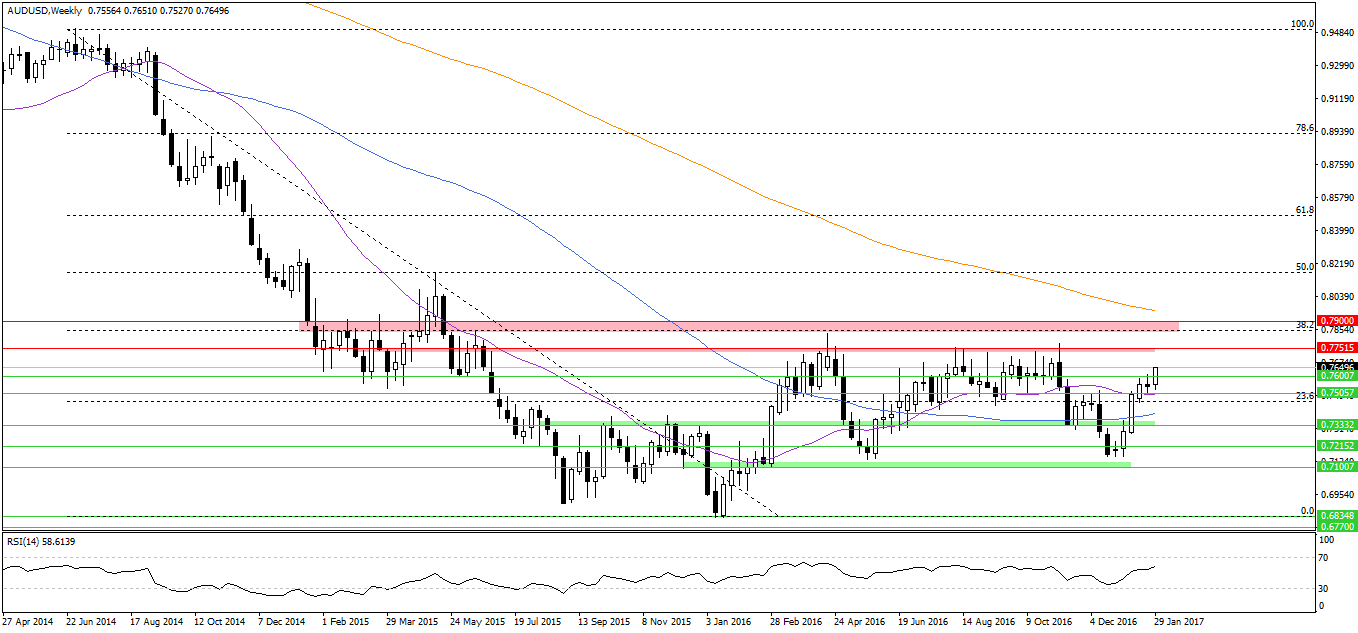Select the red 0.79000 price label
The width and height of the screenshot is (1358, 633).
[1337, 322]
